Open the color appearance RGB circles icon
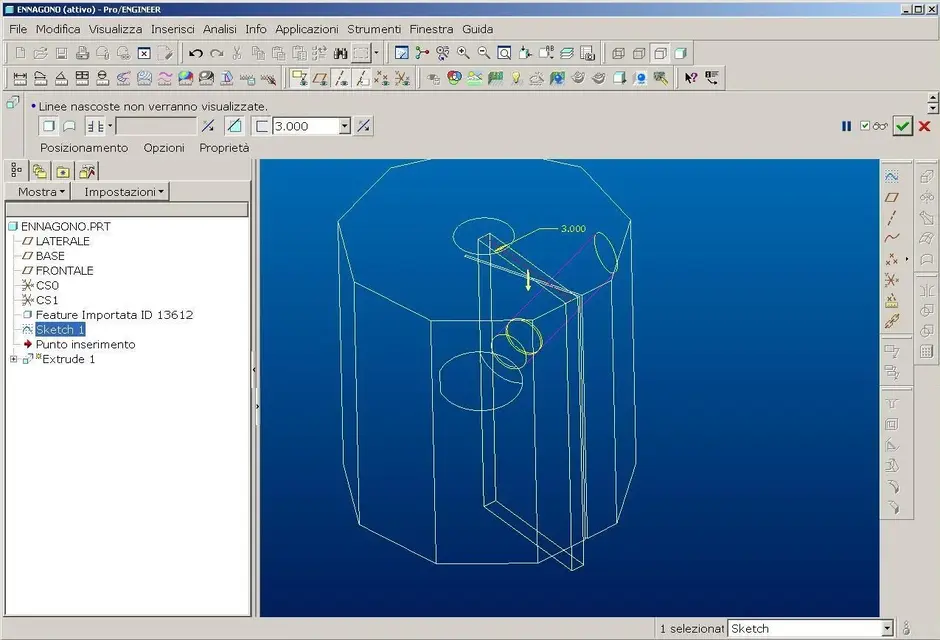The width and height of the screenshot is (940, 640). coord(454,79)
